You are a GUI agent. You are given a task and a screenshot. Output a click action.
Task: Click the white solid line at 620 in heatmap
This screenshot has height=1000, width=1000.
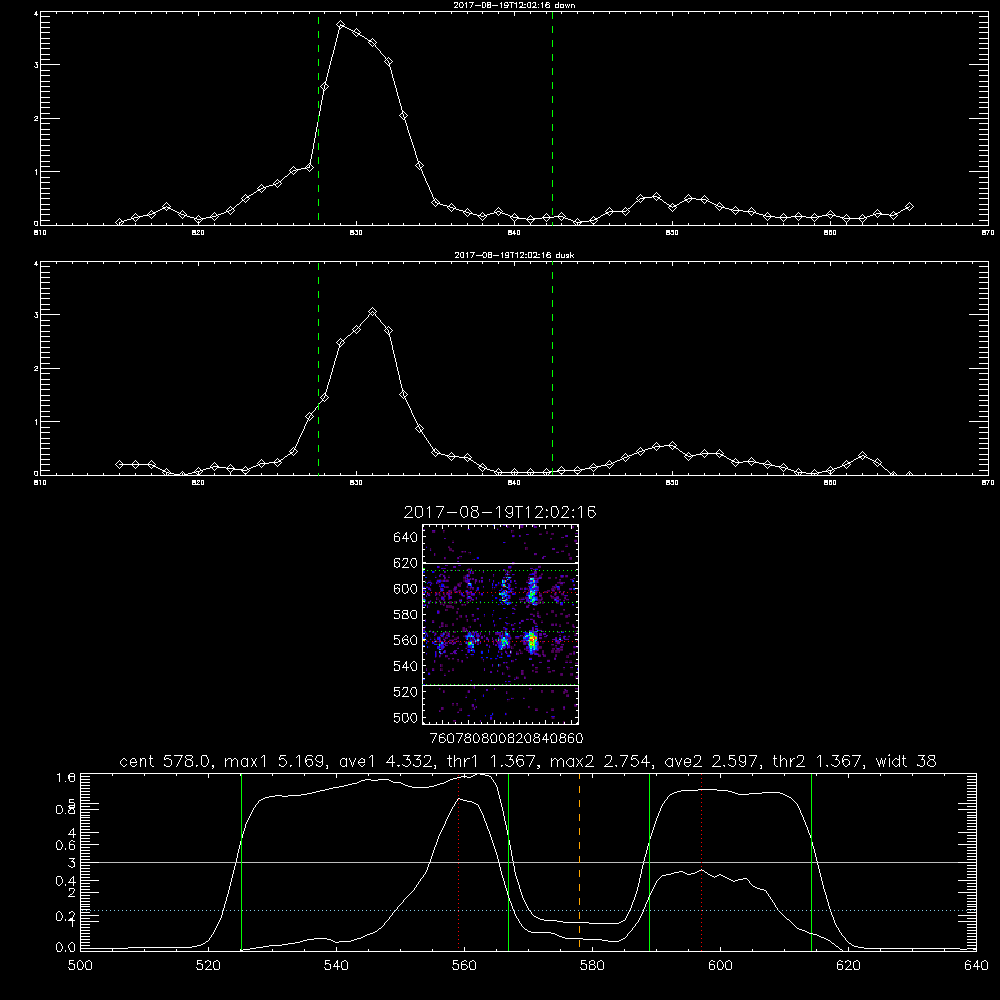(x=501, y=563)
